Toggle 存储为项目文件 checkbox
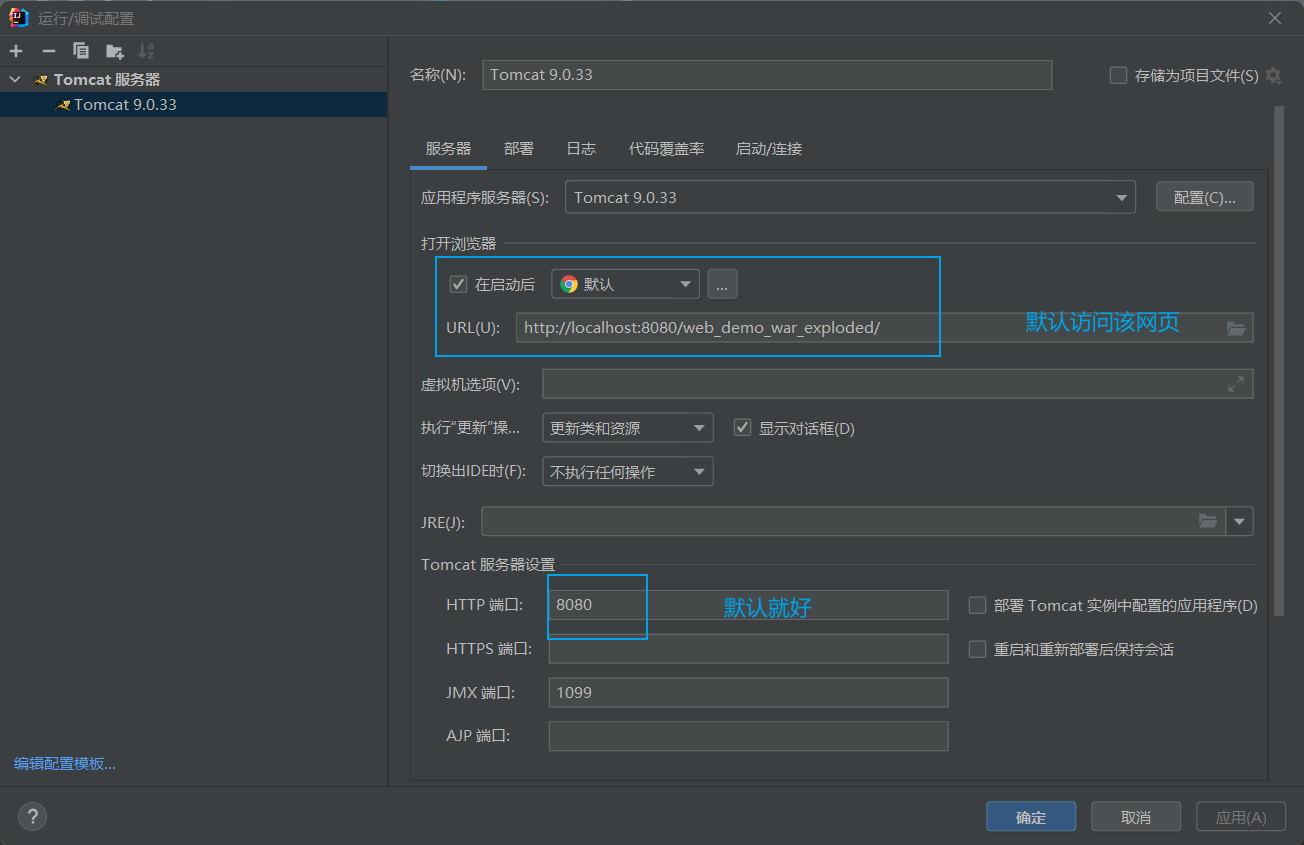This screenshot has height=845, width=1304. pos(1119,75)
